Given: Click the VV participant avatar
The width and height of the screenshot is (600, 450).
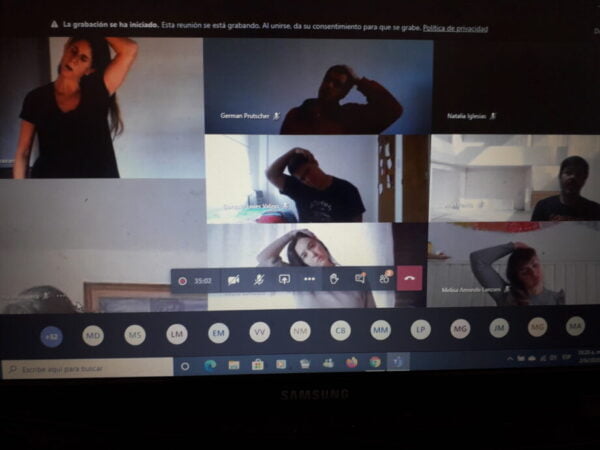Looking at the screenshot, I should pyautogui.click(x=259, y=332).
